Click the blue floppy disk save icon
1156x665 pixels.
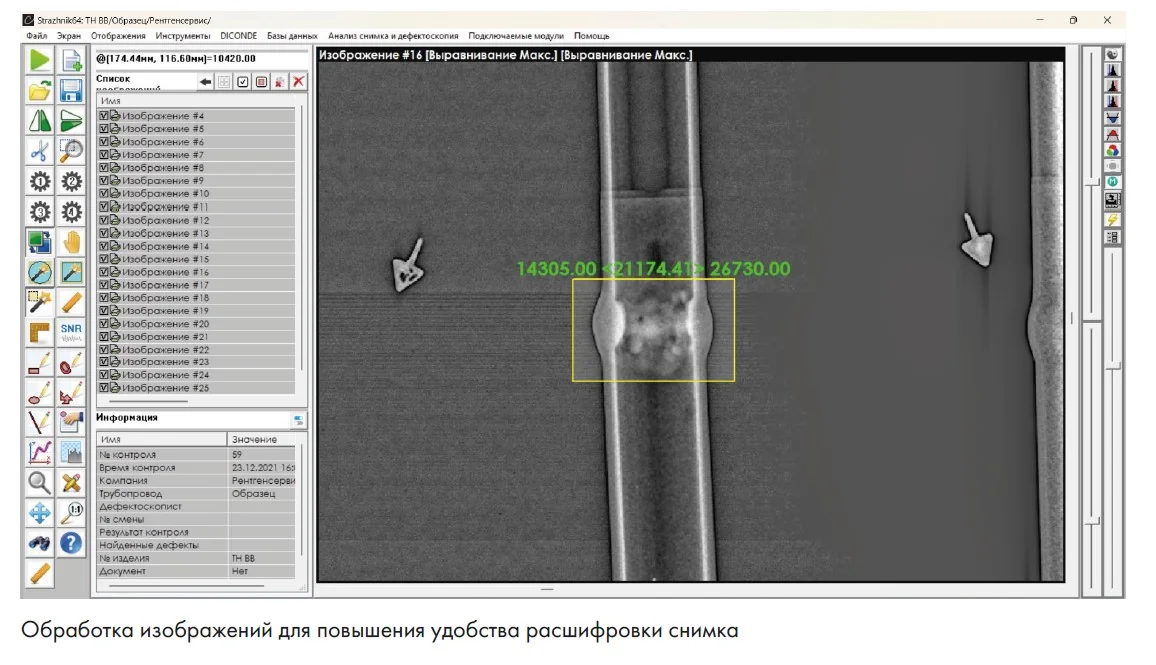(x=72, y=91)
